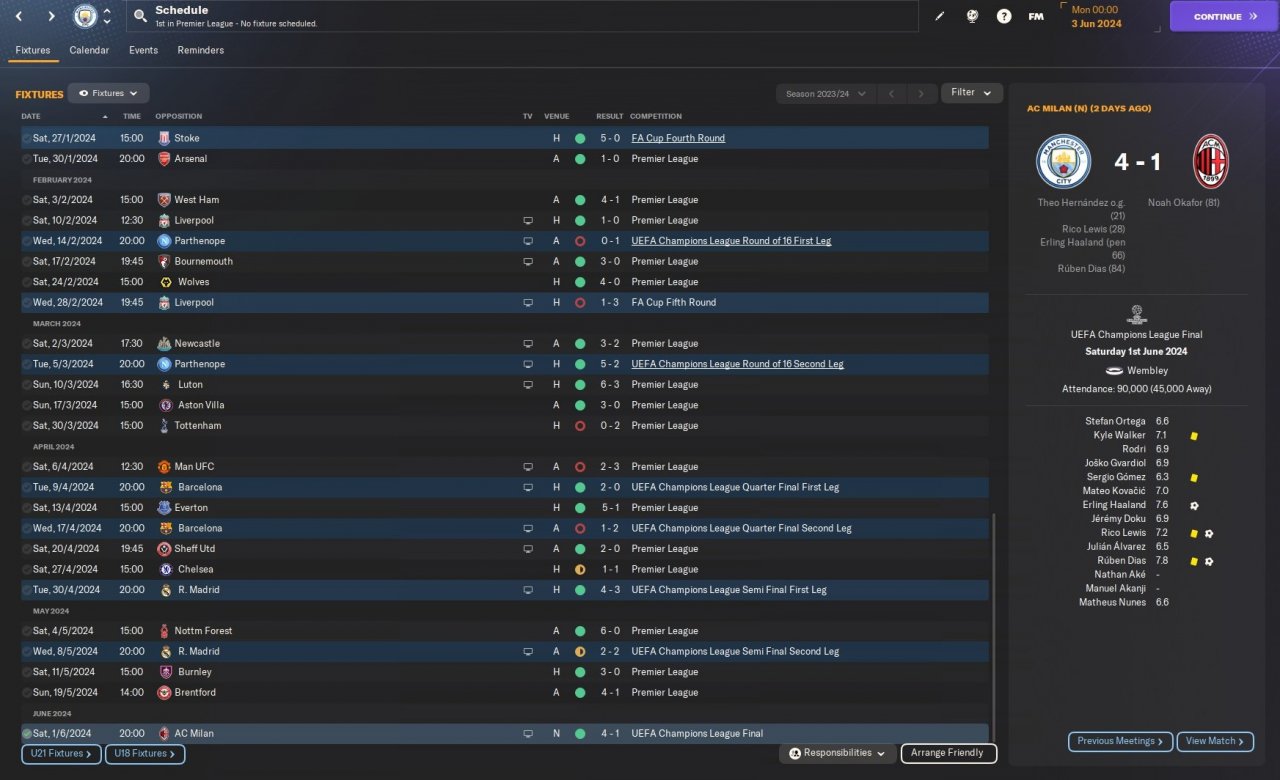Click the Aston Villa club badge
This screenshot has width=1280, height=780.
point(164,405)
